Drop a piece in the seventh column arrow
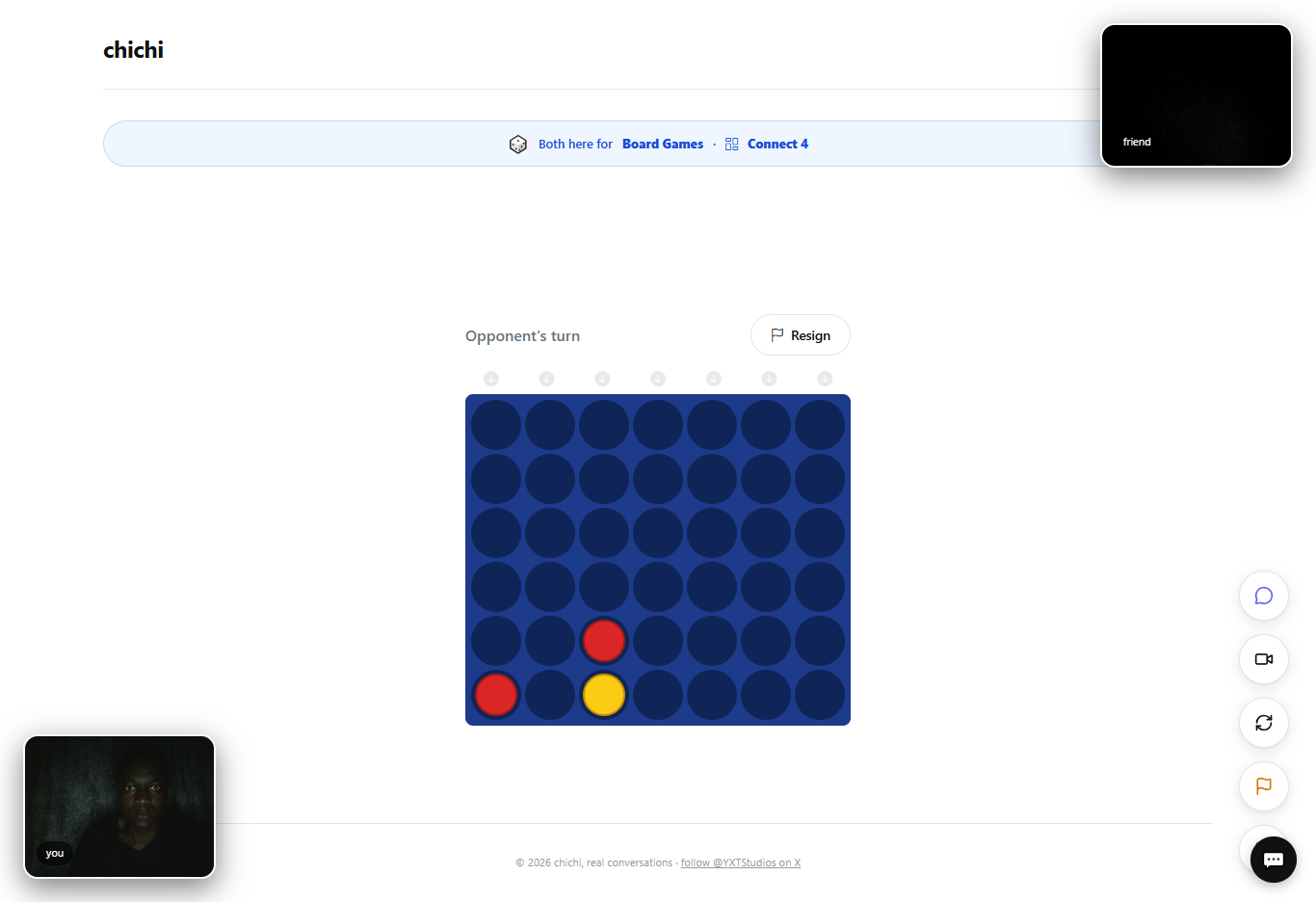Viewport: 1316px width, 902px height. pos(825,379)
